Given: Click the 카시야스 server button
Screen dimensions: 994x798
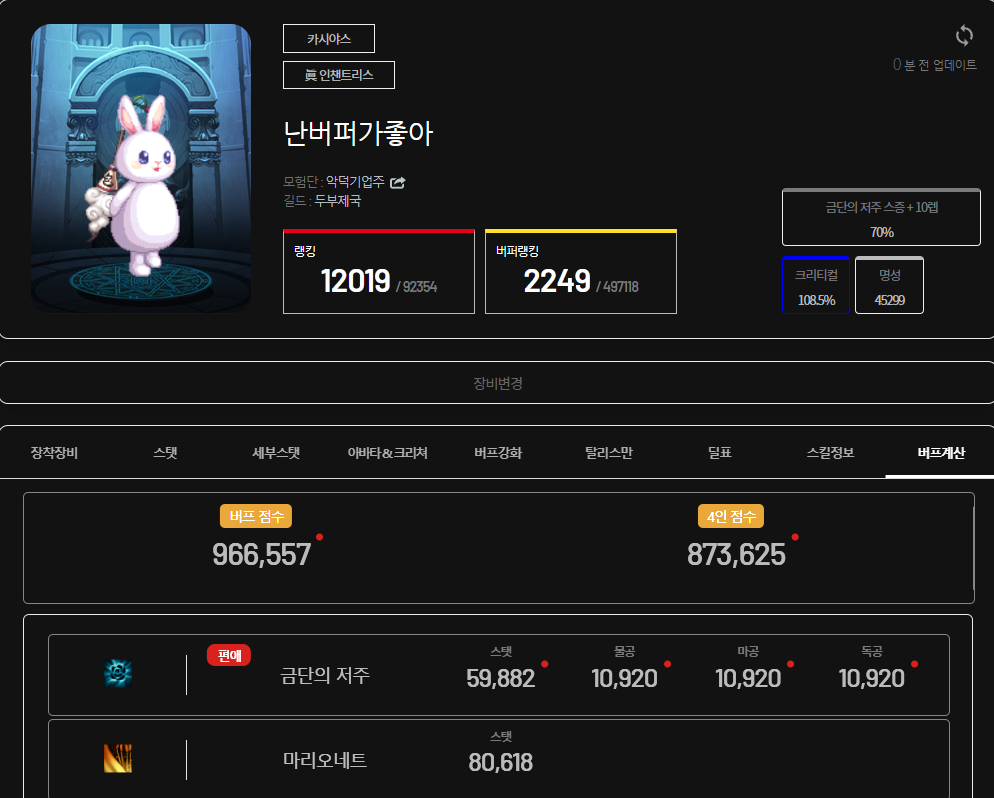Looking at the screenshot, I should (329, 39).
